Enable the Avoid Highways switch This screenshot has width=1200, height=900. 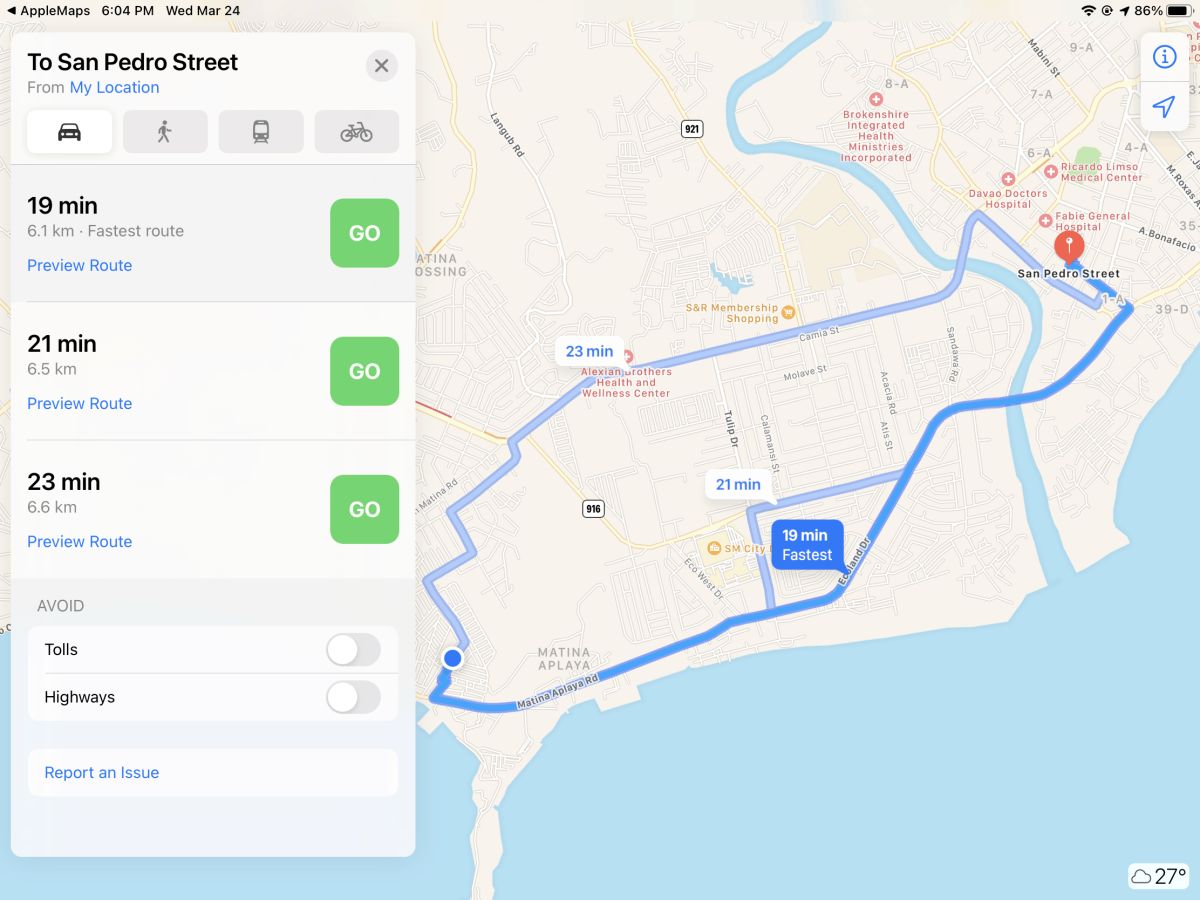pyautogui.click(x=354, y=697)
